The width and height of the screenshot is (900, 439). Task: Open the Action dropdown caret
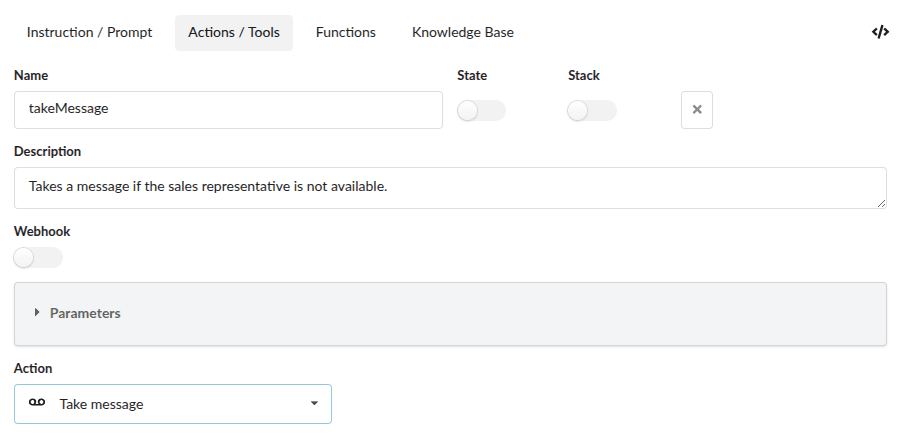[x=314, y=404]
